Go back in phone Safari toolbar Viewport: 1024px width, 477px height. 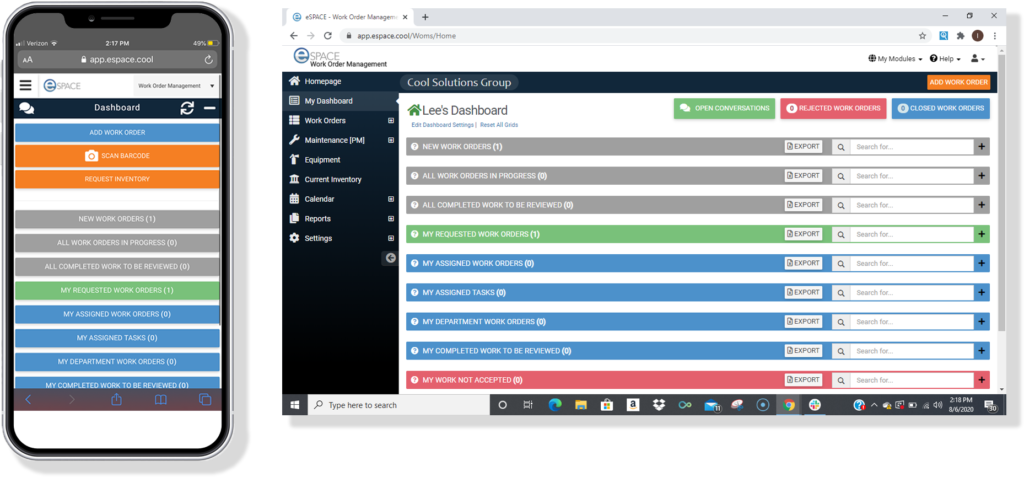(x=28, y=399)
